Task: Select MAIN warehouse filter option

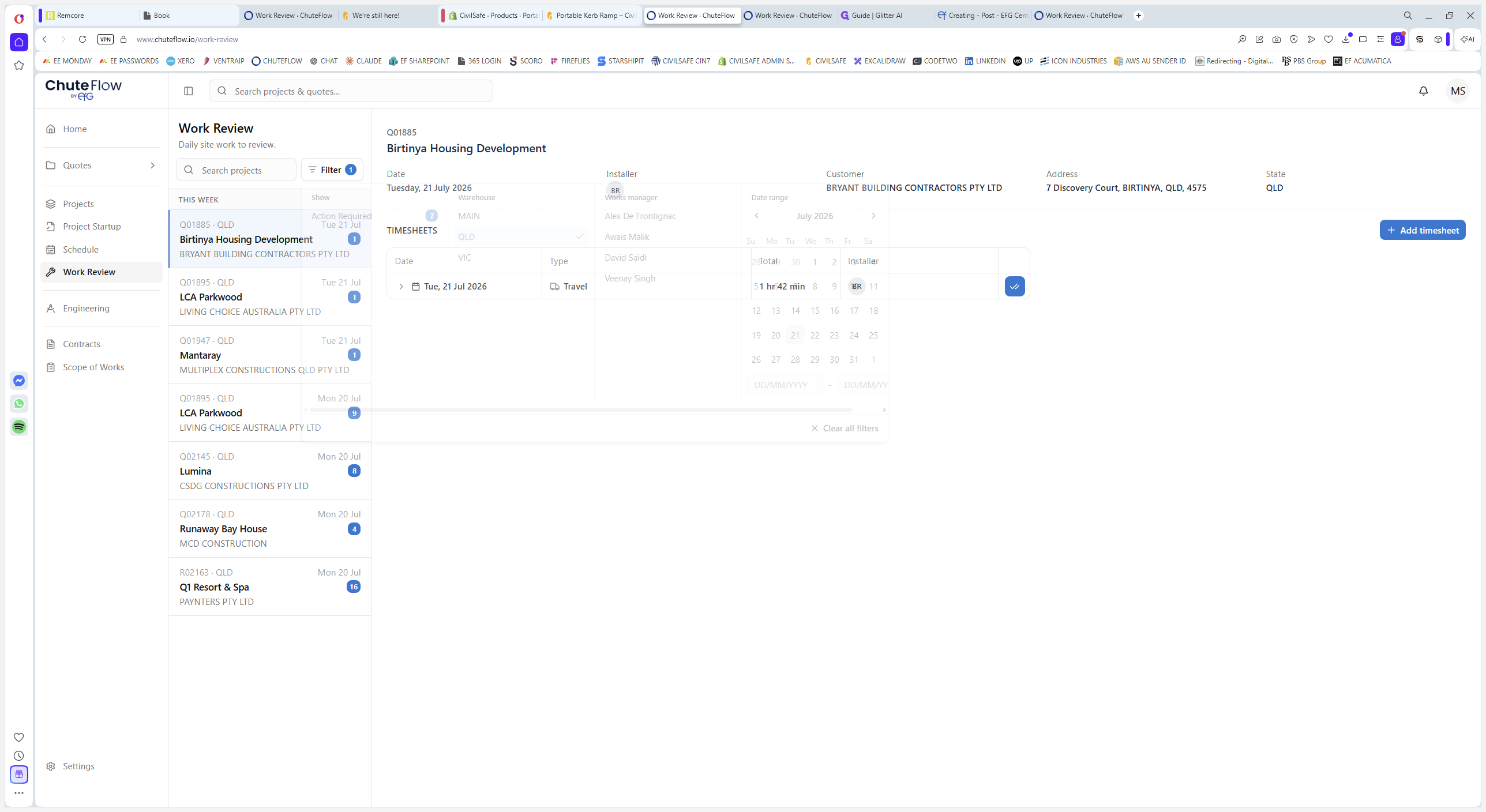Action: 521,216
